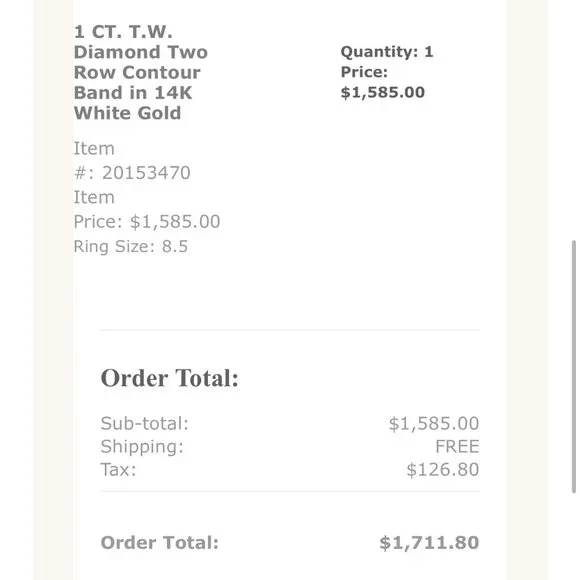The image size is (580, 580).
Task: Click the bold Order Total: label at bottom
Action: pos(159,543)
